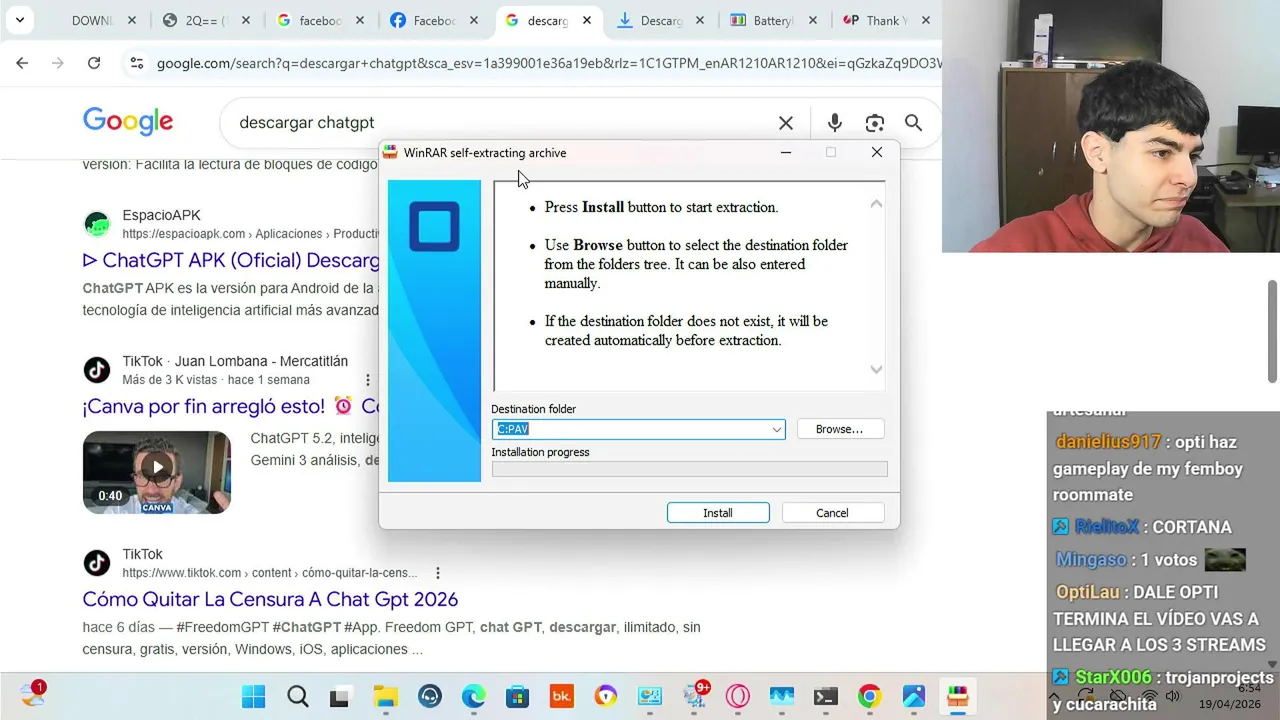Open weather widget with notification badge
Screen dimensions: 1280x720
click(32, 694)
